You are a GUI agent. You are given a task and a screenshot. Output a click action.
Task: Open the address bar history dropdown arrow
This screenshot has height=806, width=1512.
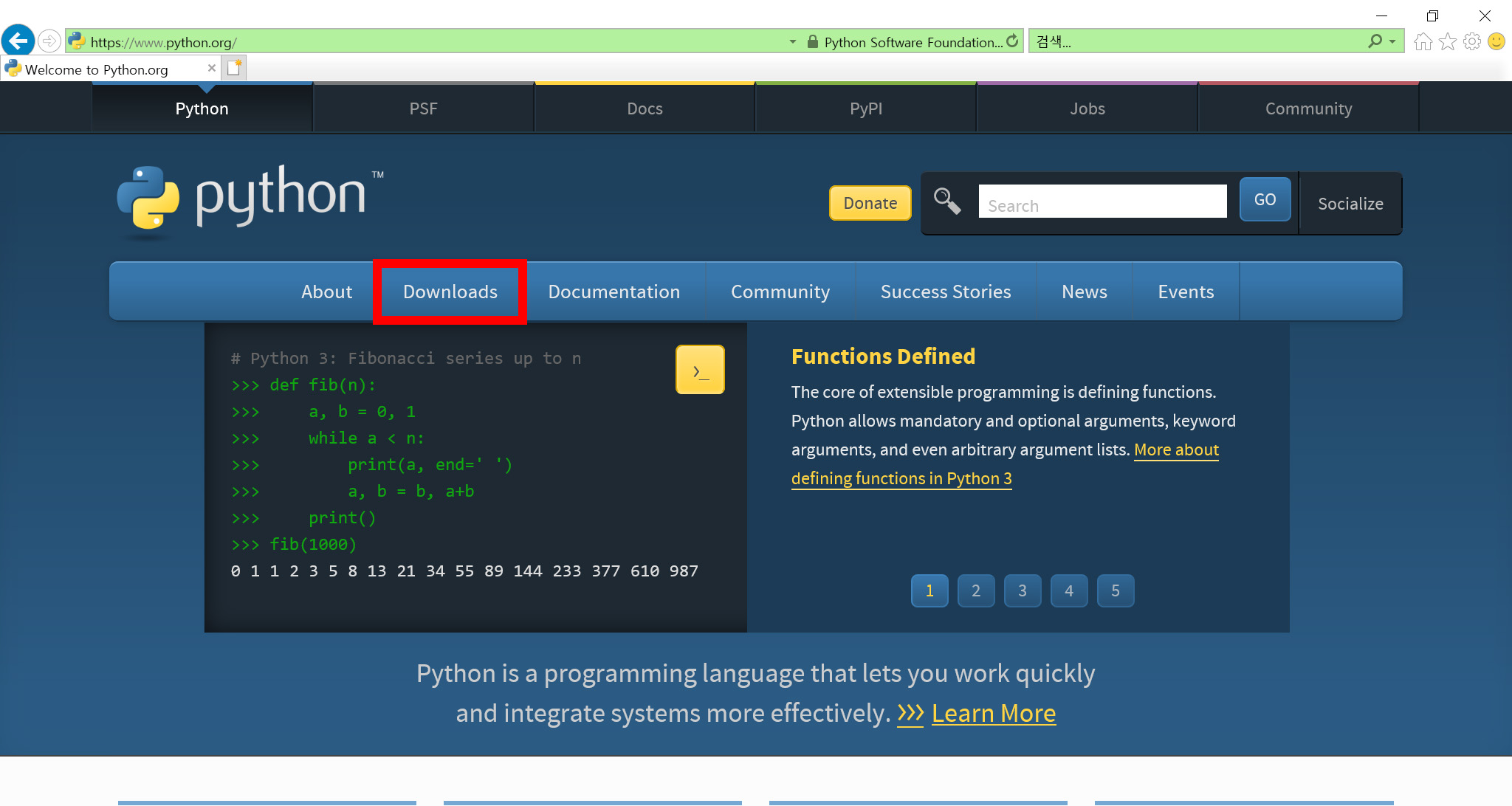(793, 42)
